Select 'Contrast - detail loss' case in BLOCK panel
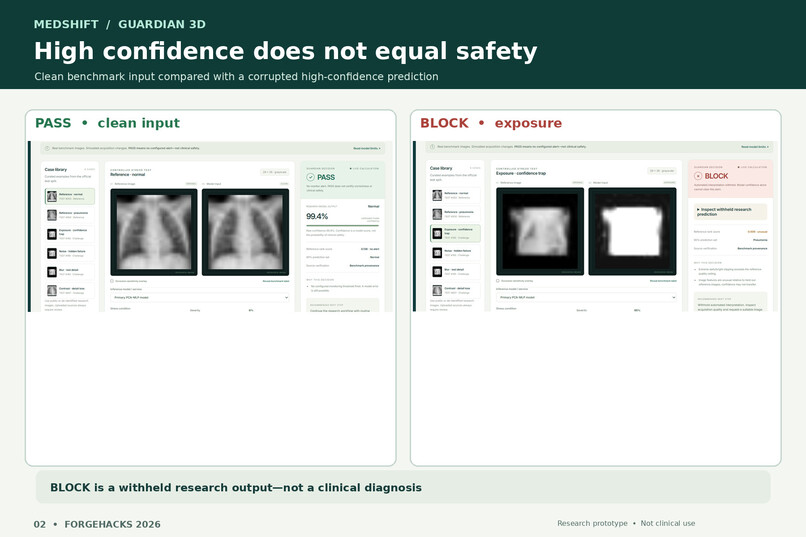806x537 pixels. pyautogui.click(x=455, y=290)
